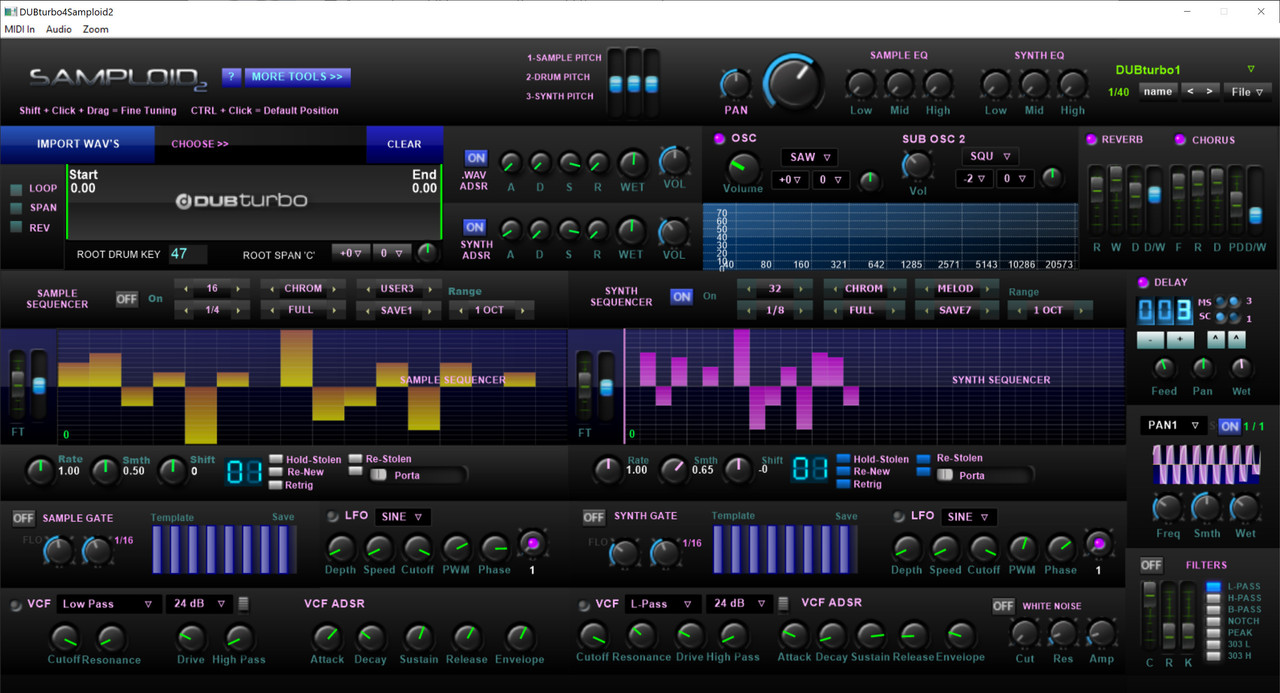The width and height of the screenshot is (1280, 693).
Task: Open the File dropdown menu
Action: pos(1249,92)
